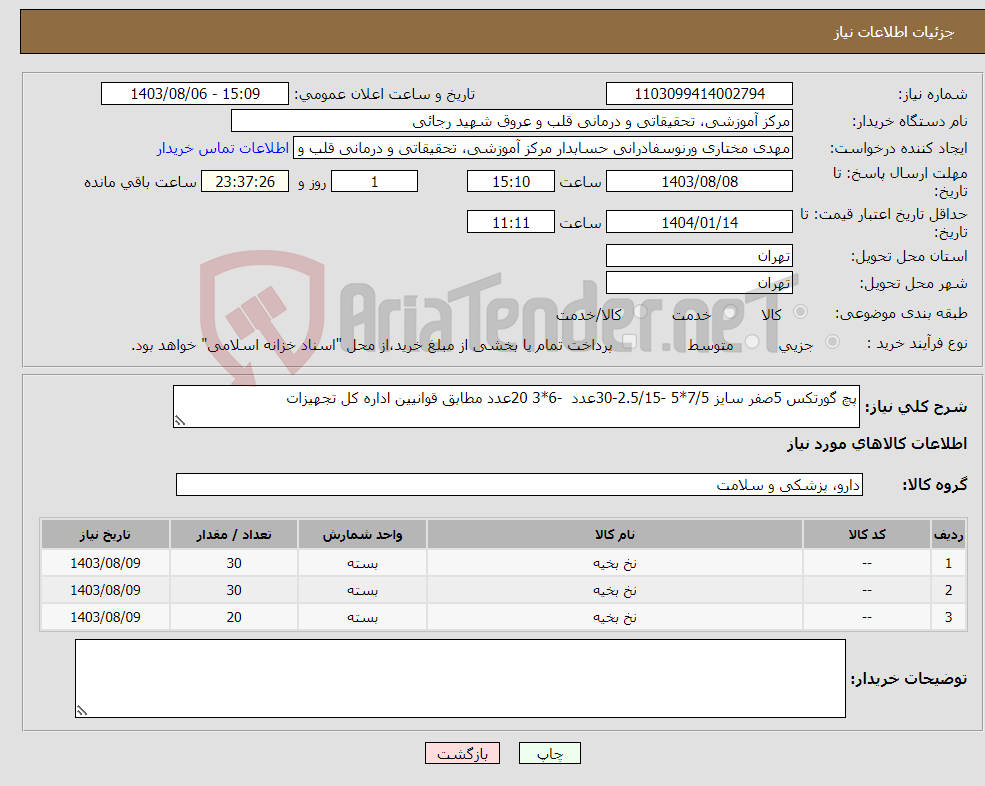Viewport: 985px width, 786px height.
Task: Click the remaining time field 23:37:26
Action: 245,182
